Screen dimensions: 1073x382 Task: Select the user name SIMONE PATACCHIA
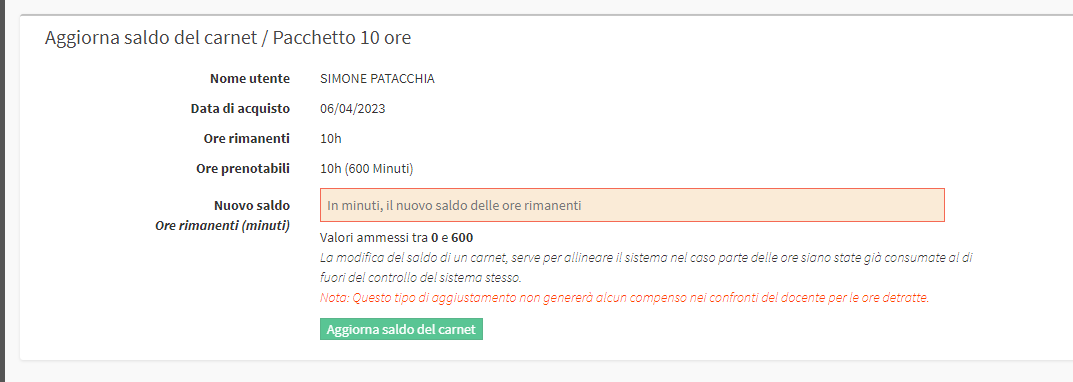click(377, 79)
